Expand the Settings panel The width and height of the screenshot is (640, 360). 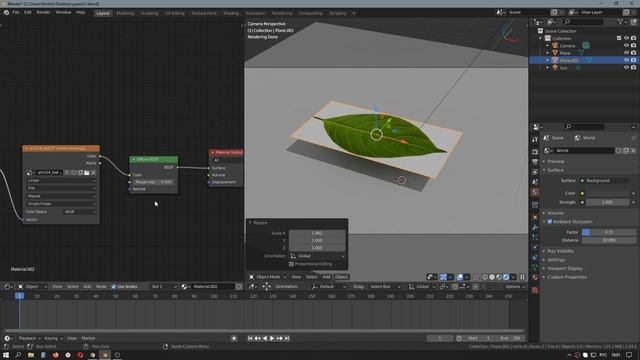point(556,260)
